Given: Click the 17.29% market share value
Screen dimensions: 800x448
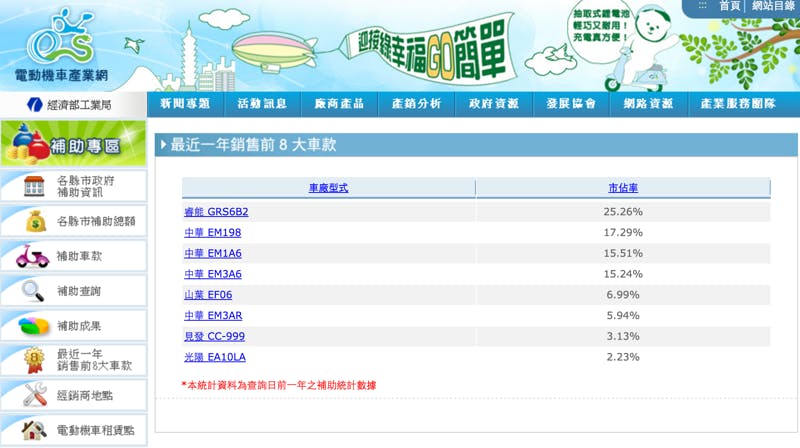Looking at the screenshot, I should point(623,233).
